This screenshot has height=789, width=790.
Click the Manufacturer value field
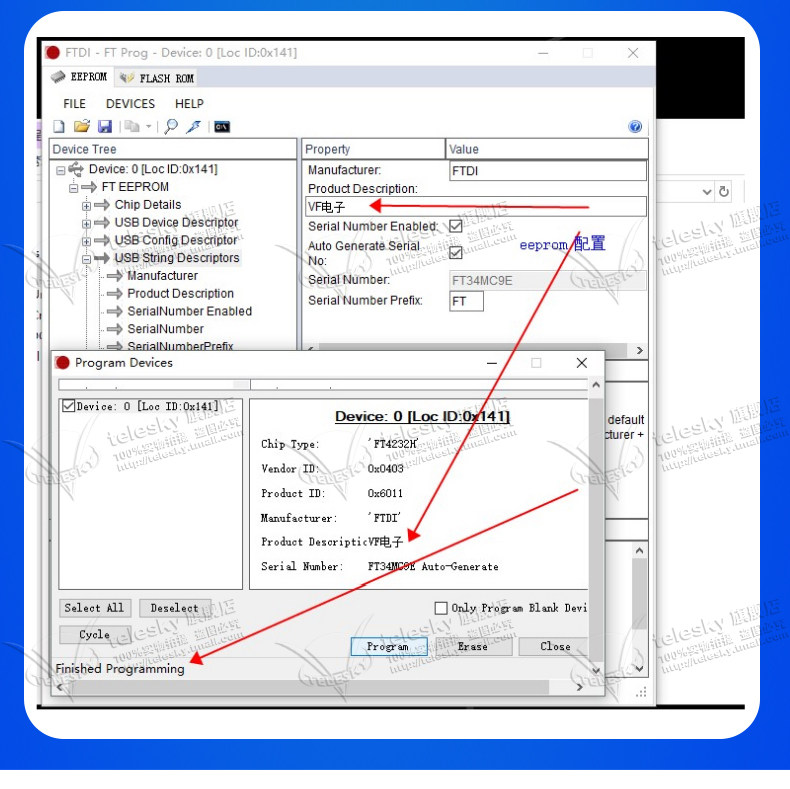point(548,171)
